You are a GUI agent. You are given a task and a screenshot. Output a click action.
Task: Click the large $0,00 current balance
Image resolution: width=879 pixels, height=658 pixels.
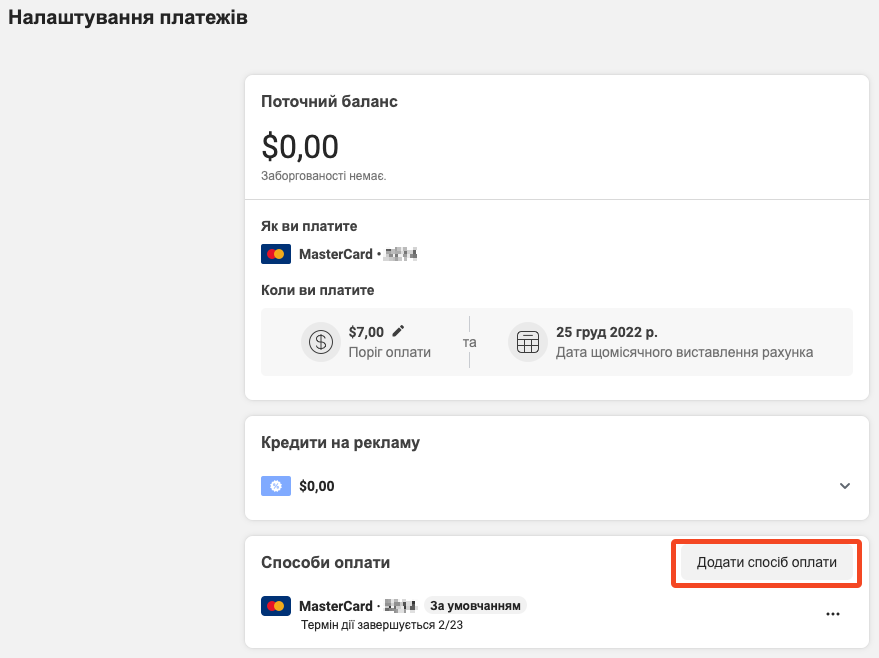[x=300, y=147]
